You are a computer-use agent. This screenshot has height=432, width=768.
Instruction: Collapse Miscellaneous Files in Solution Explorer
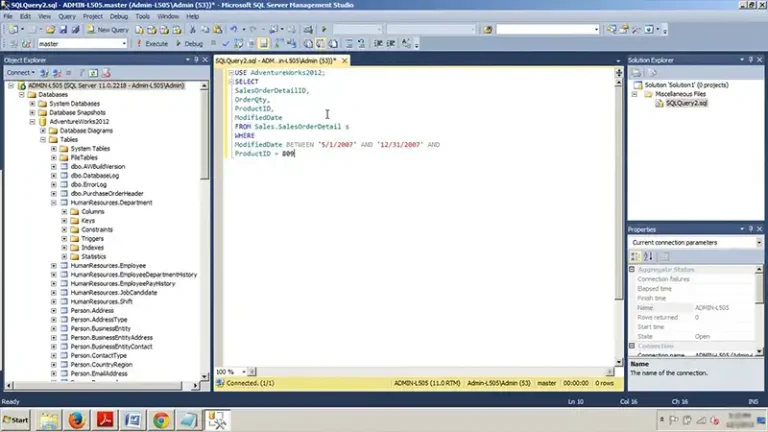[635, 94]
